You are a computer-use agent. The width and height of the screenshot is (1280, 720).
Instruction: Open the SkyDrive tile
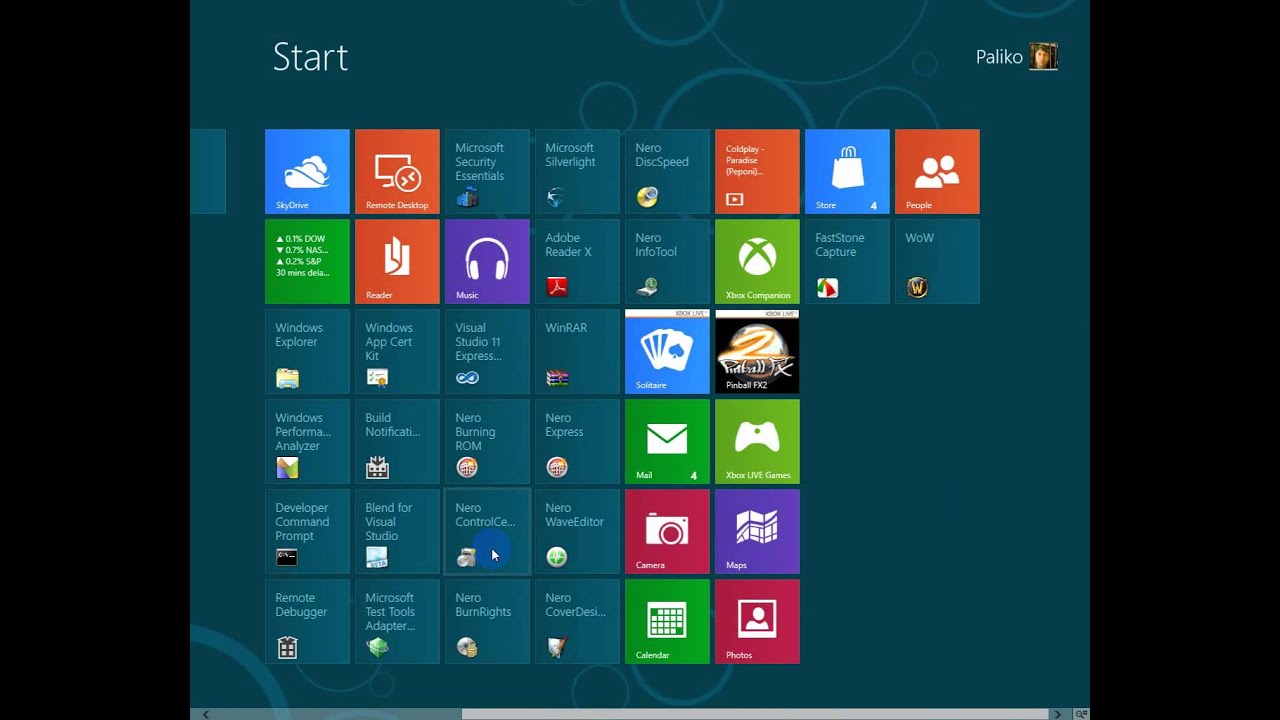(307, 171)
